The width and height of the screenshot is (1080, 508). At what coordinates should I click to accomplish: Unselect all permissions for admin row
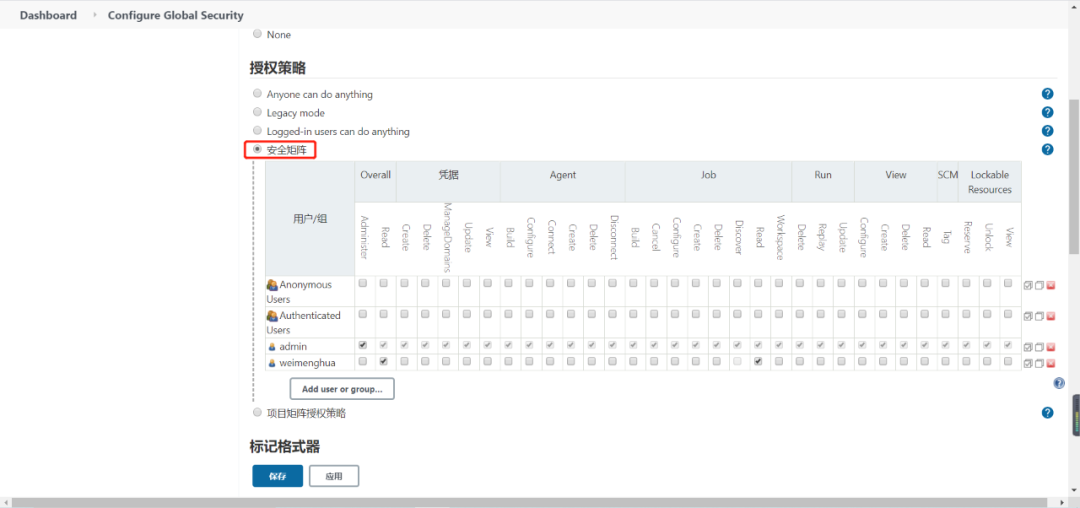tap(1039, 347)
